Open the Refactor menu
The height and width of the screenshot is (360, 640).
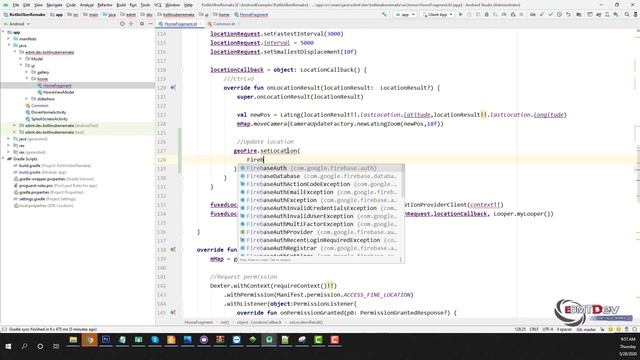click(x=104, y=5)
